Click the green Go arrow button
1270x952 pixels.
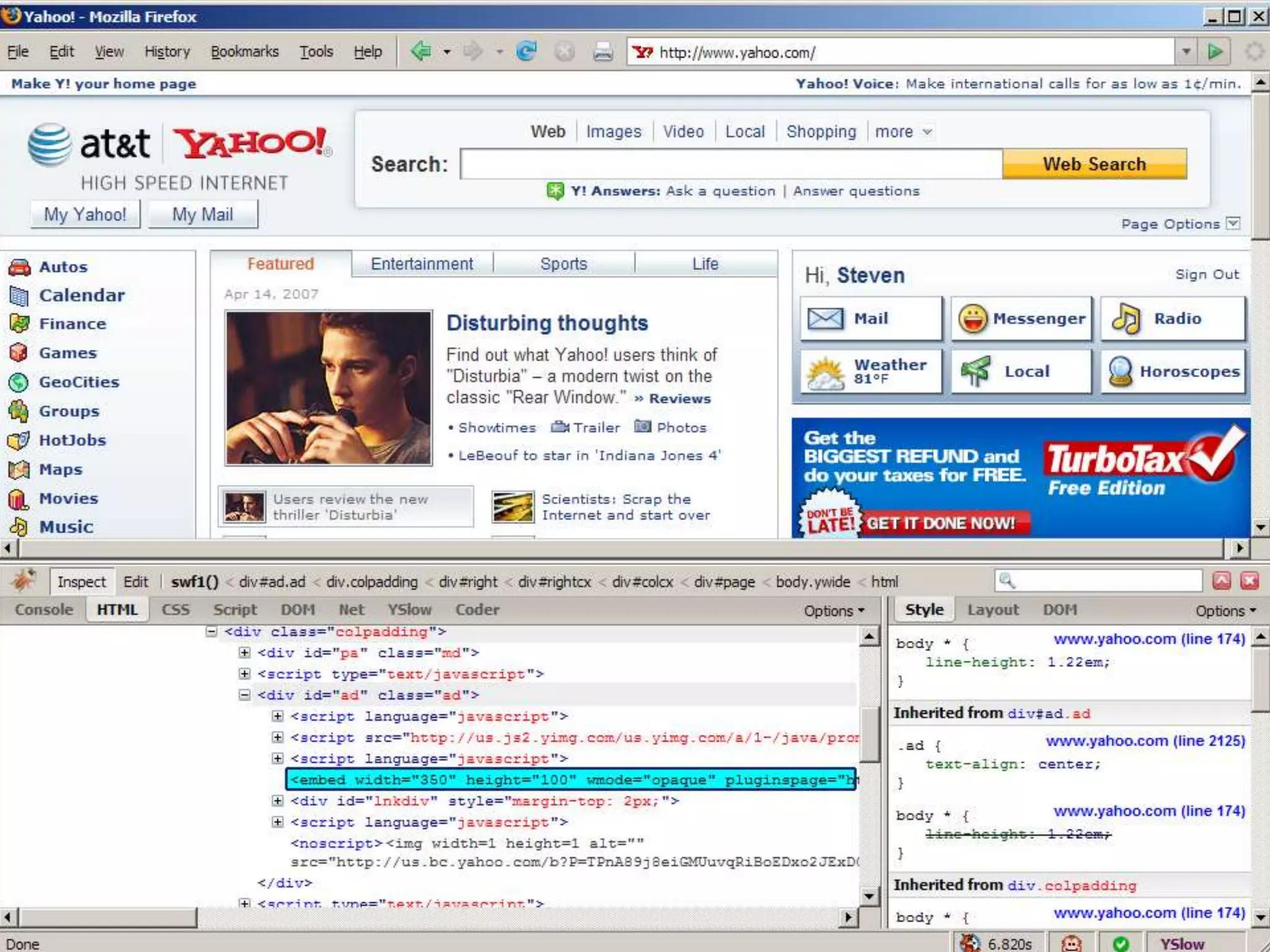(1215, 51)
